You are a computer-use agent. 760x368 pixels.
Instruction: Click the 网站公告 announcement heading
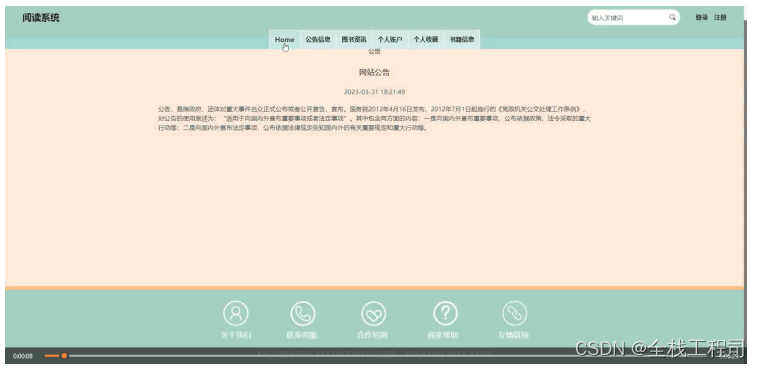pos(374,73)
